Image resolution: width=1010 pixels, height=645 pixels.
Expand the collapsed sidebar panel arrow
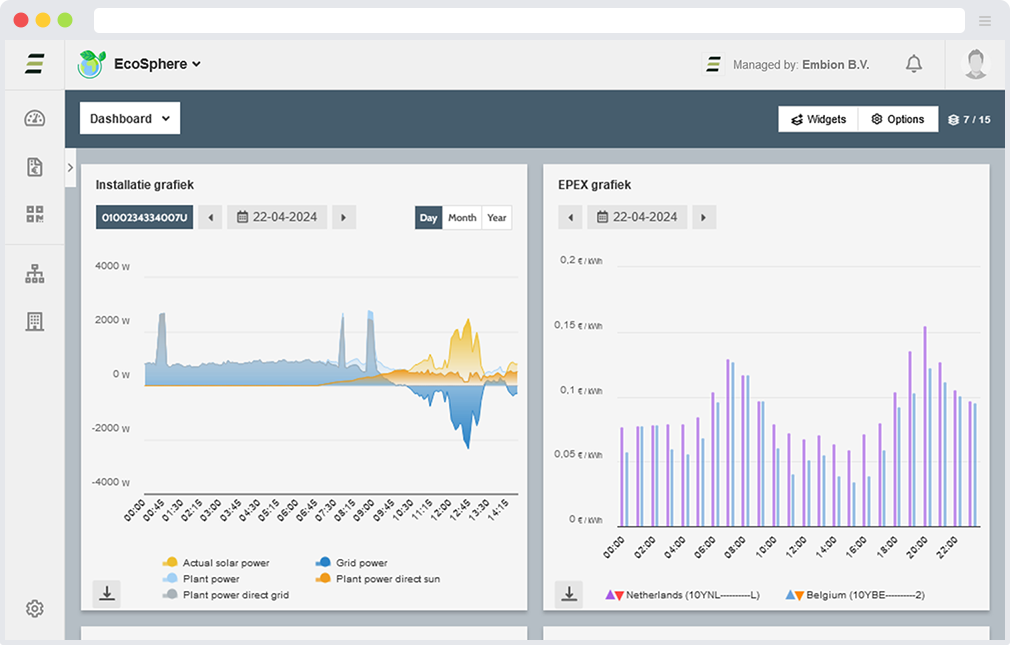click(x=70, y=168)
